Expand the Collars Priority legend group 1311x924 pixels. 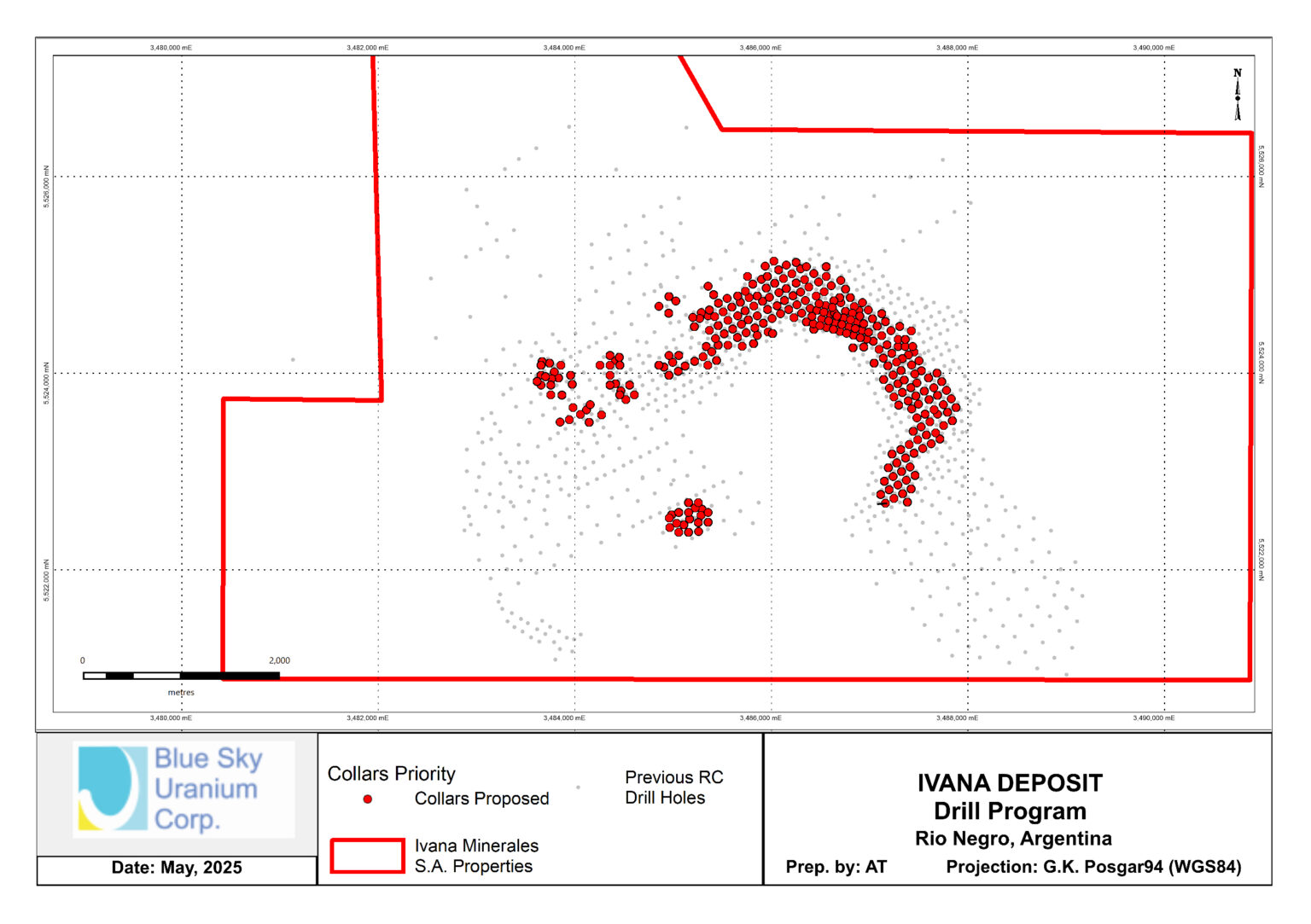tap(392, 773)
